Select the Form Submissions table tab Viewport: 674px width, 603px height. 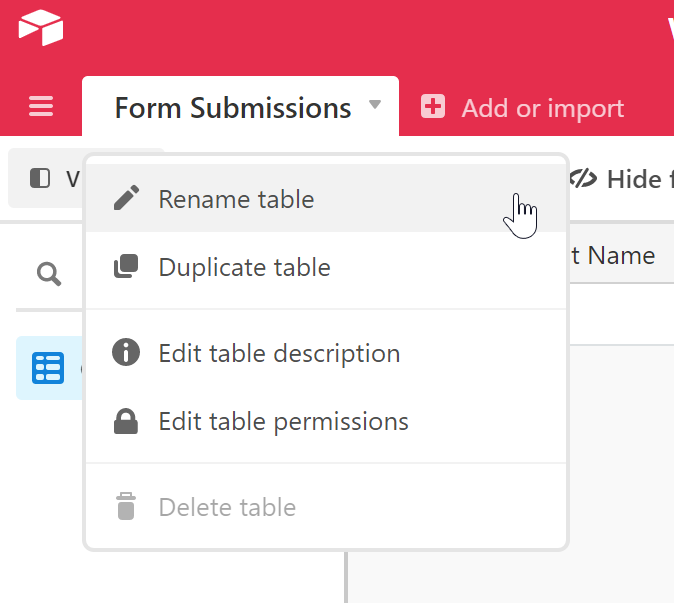click(232, 108)
